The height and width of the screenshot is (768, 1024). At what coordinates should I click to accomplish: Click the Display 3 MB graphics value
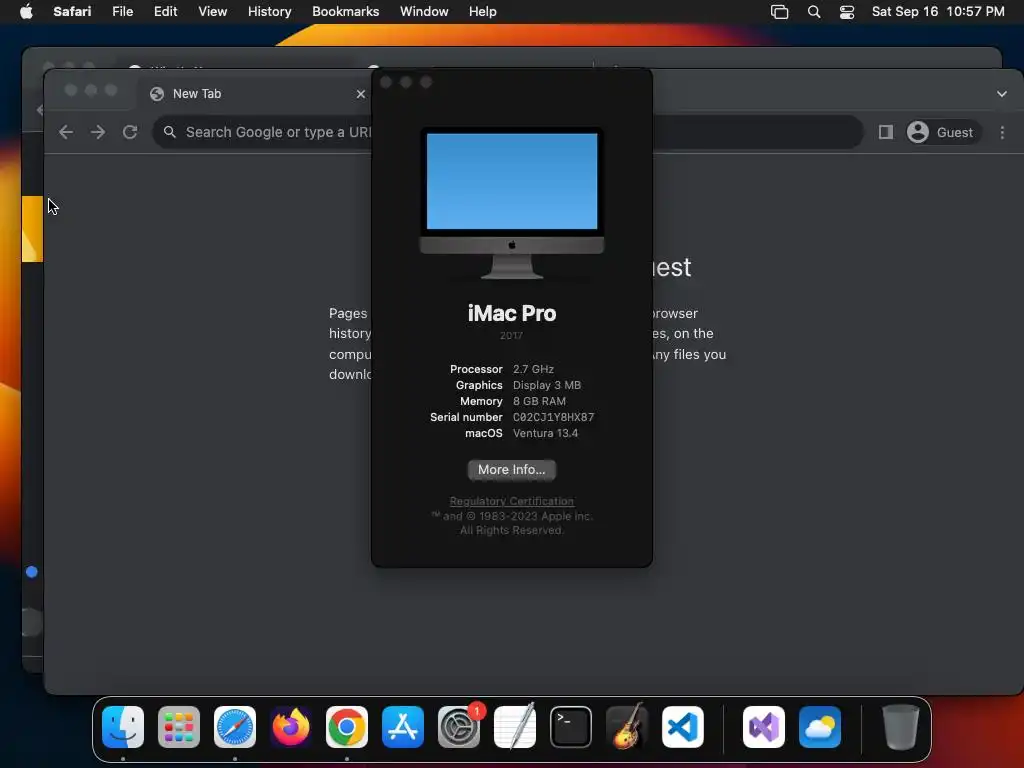(x=547, y=385)
